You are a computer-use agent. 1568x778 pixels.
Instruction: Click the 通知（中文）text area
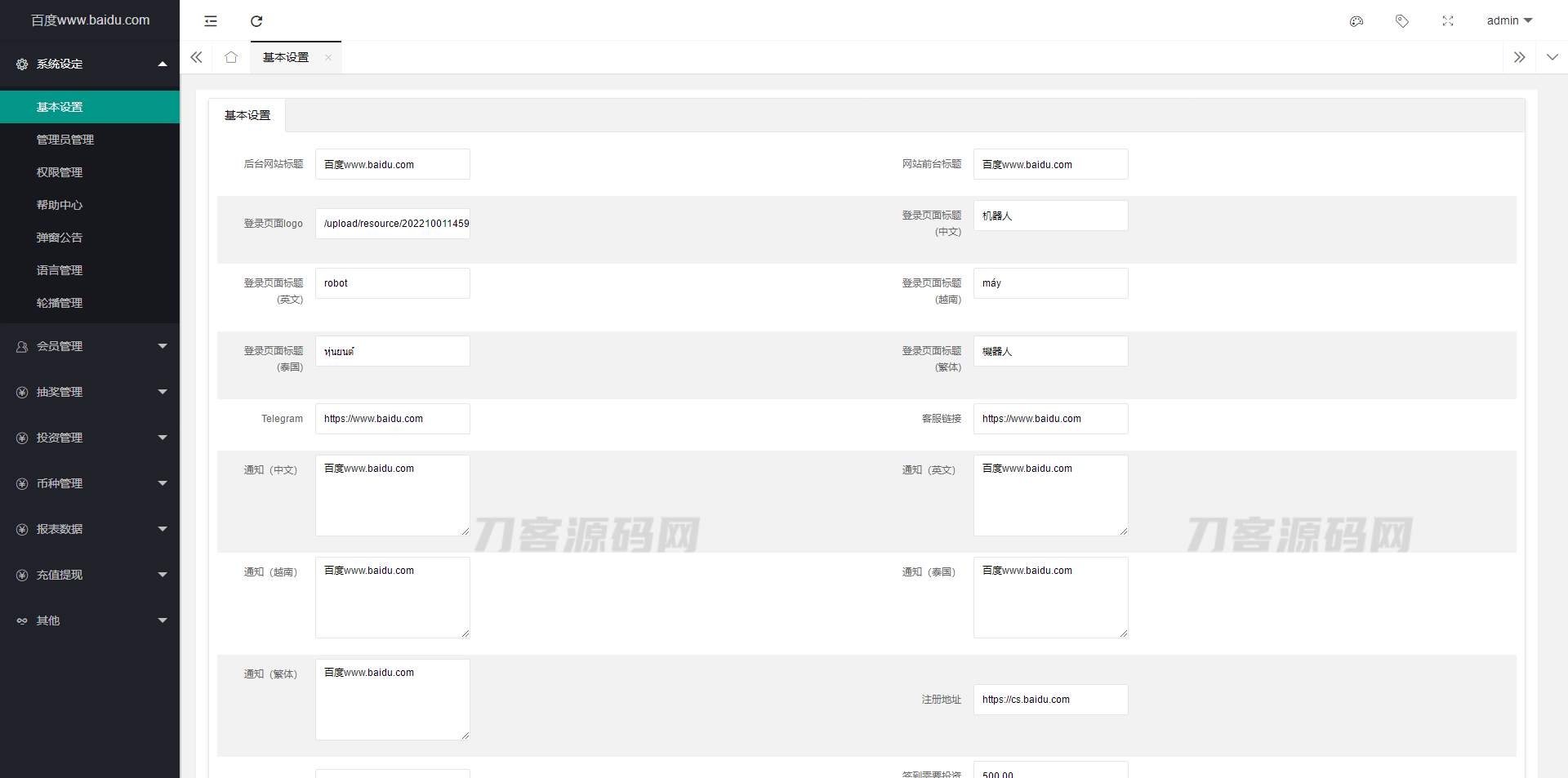tap(392, 496)
